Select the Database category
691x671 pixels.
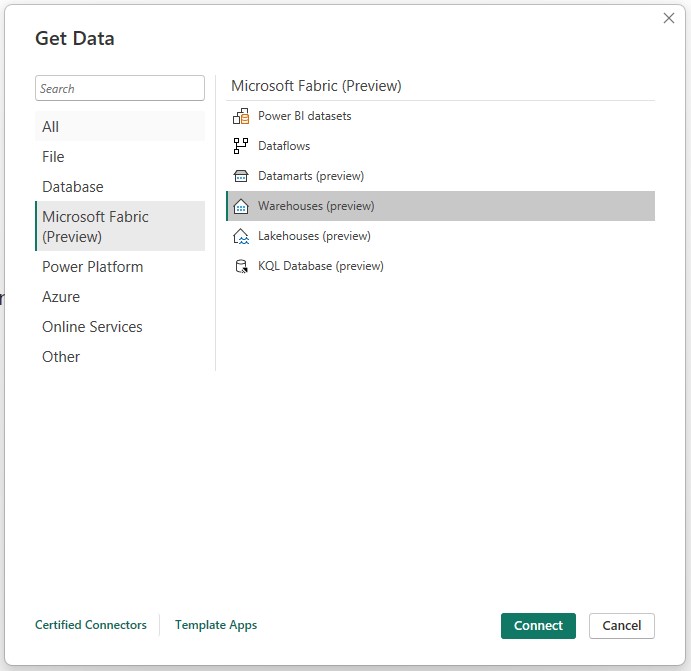[120, 186]
